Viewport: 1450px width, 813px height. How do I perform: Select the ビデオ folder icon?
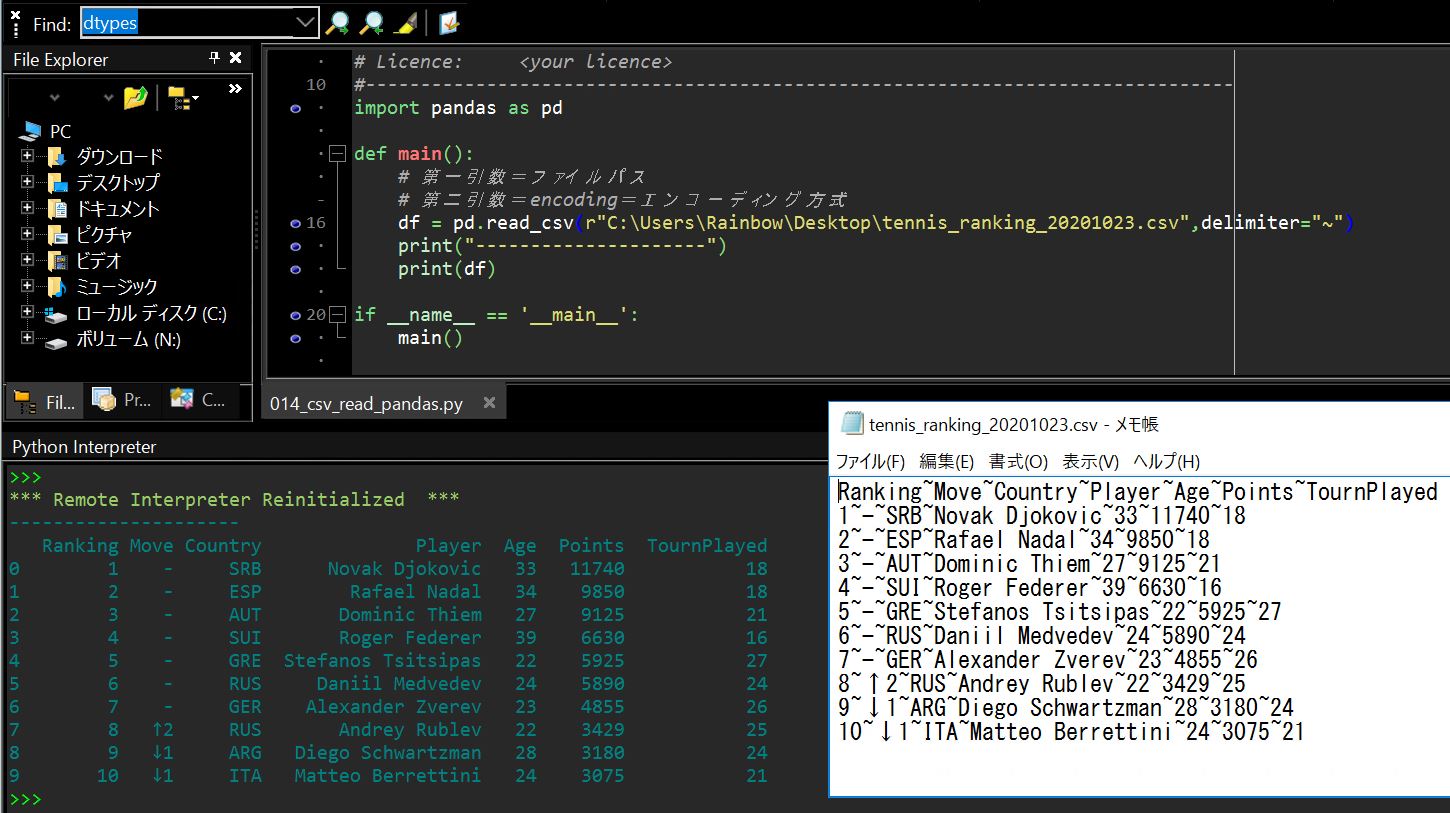click(57, 261)
